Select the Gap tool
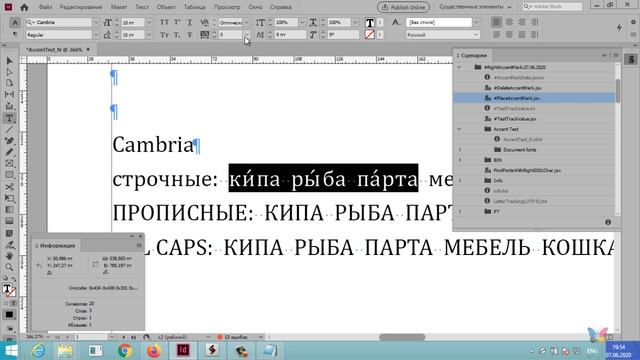The width and height of the screenshot is (640, 360). [9, 94]
